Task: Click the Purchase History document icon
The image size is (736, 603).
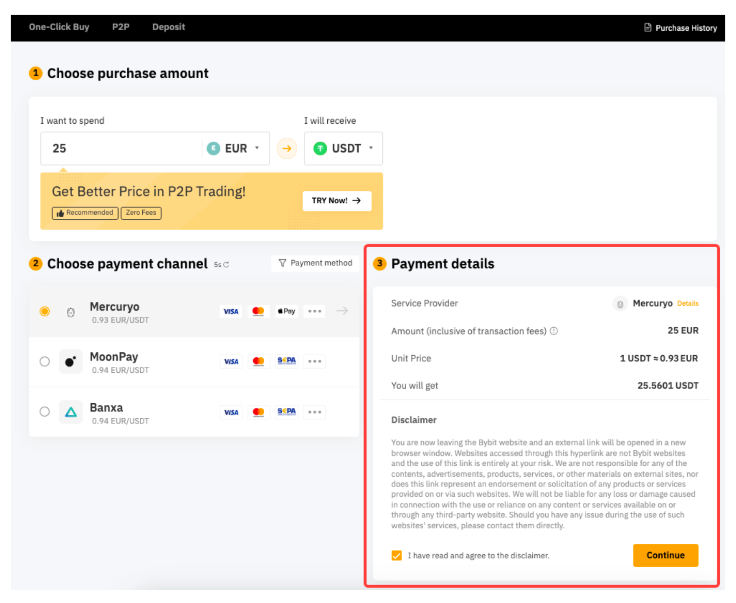Action: (x=648, y=28)
